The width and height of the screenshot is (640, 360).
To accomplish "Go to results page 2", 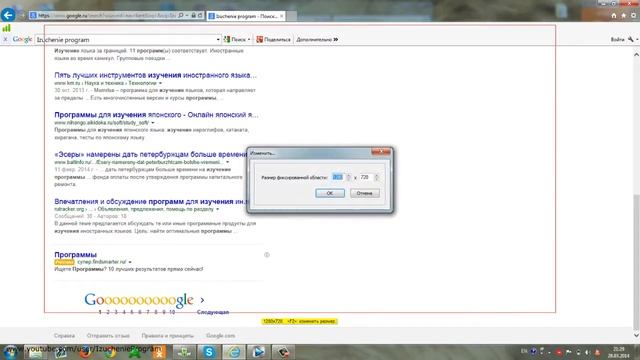I will [x=108, y=312].
